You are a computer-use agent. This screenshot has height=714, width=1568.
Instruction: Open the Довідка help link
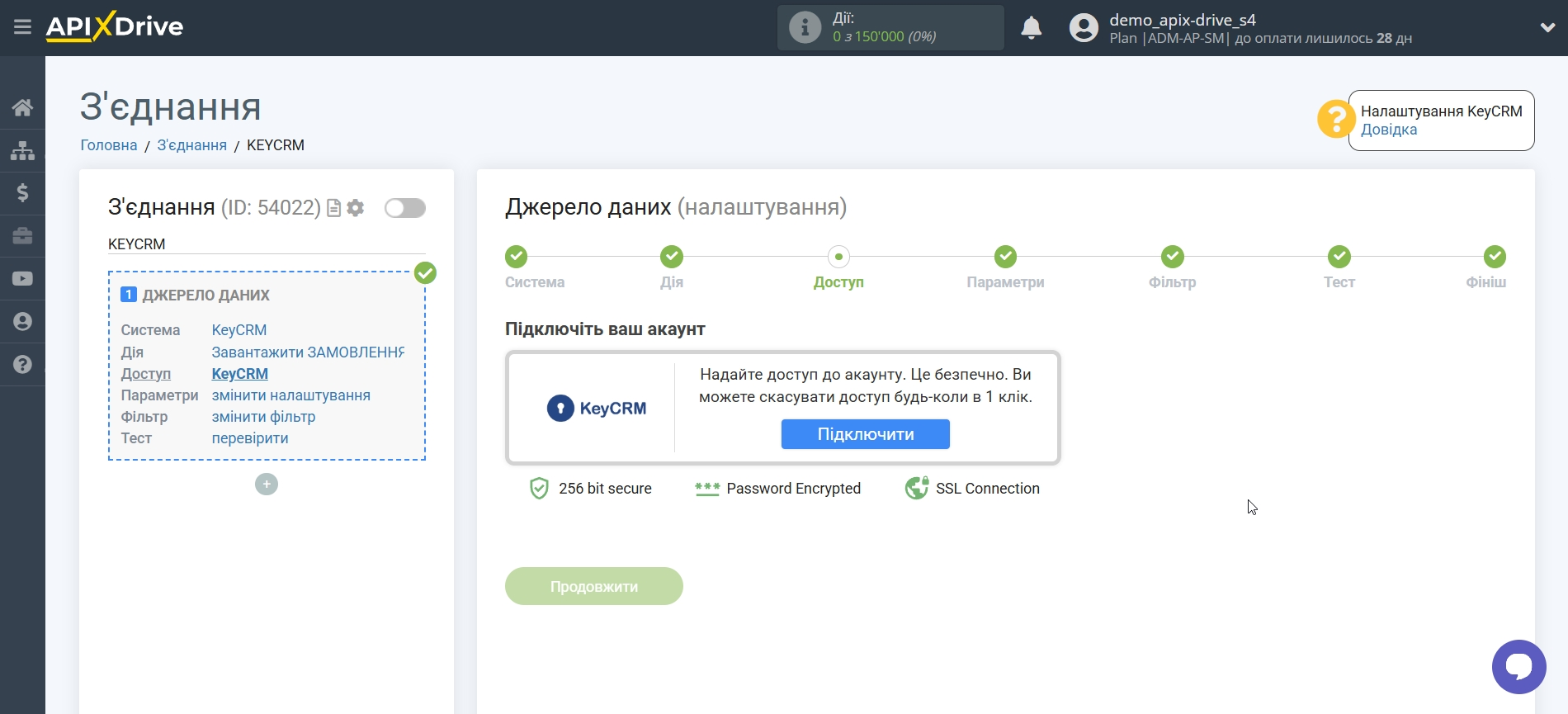click(1389, 130)
